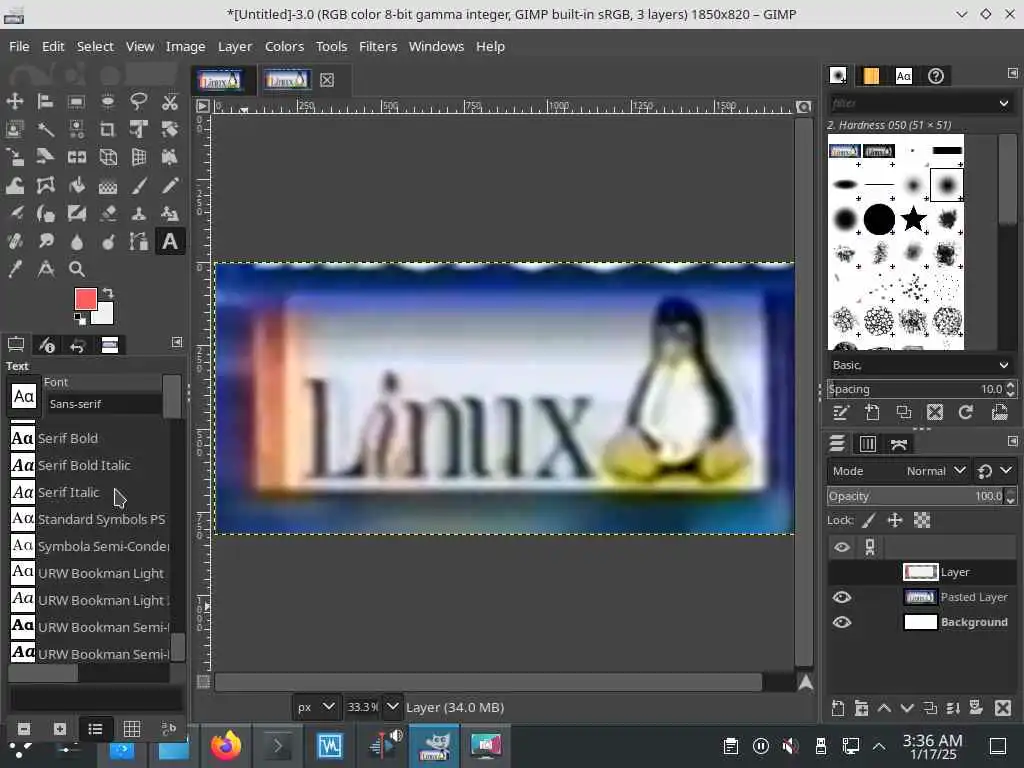Select the Free Select lasso tool
The image size is (1024, 768).
click(x=138, y=101)
